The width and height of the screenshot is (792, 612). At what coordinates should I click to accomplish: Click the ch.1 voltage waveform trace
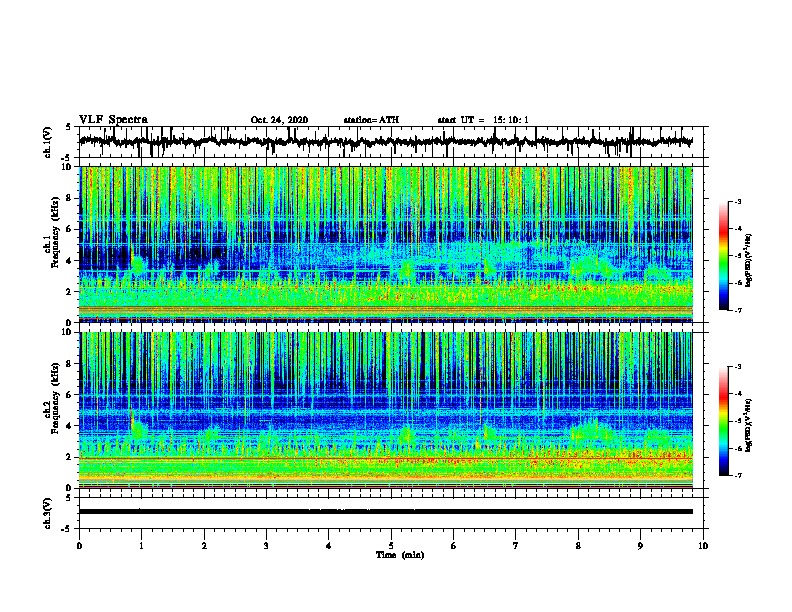tap(385, 142)
